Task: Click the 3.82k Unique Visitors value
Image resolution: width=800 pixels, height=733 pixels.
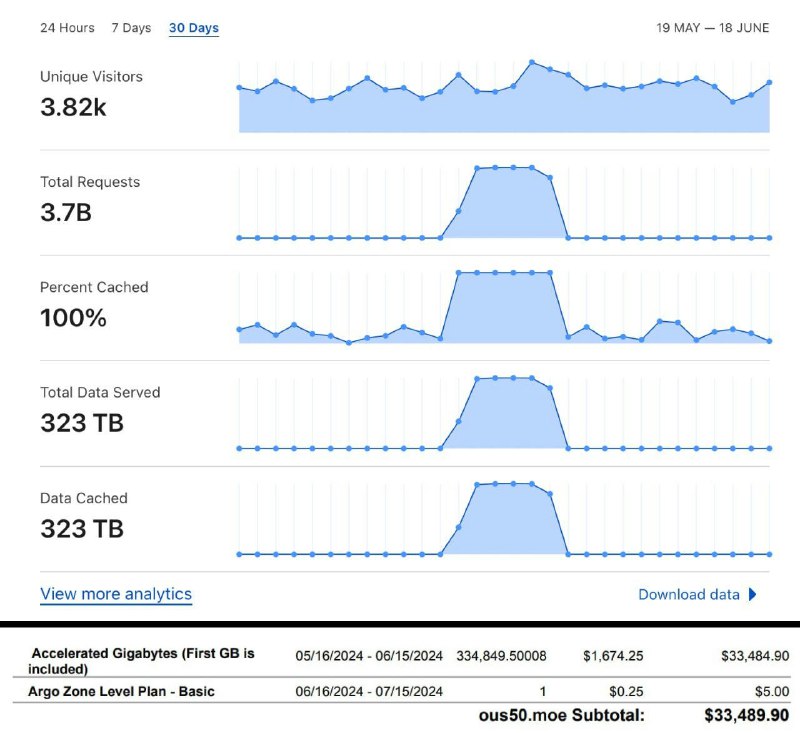Action: point(73,108)
